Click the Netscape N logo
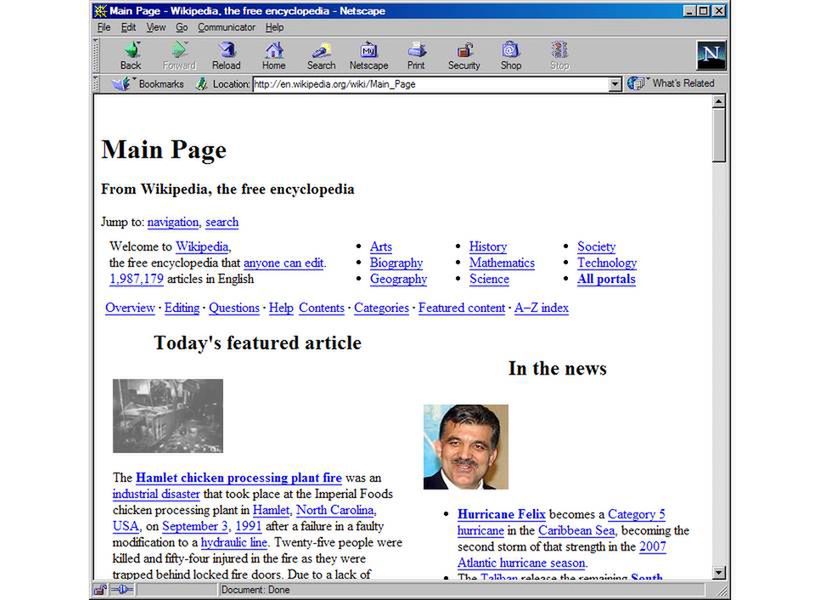Viewport: 821px width, 600px height. click(x=711, y=55)
